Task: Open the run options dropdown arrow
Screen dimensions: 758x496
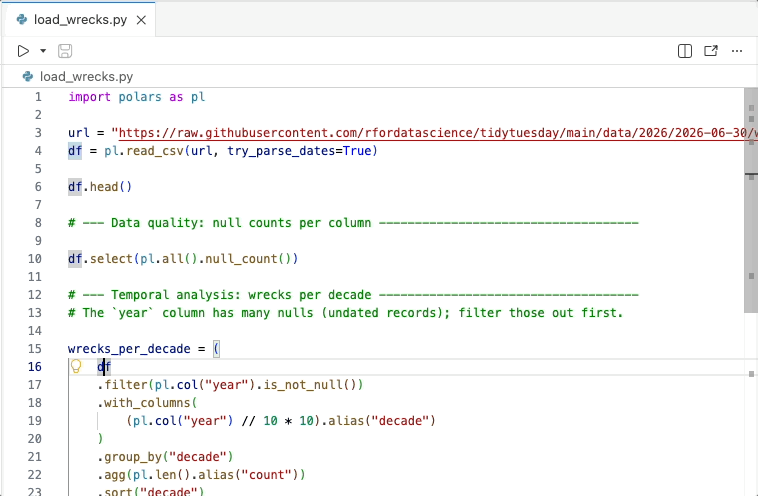Action: (43, 51)
